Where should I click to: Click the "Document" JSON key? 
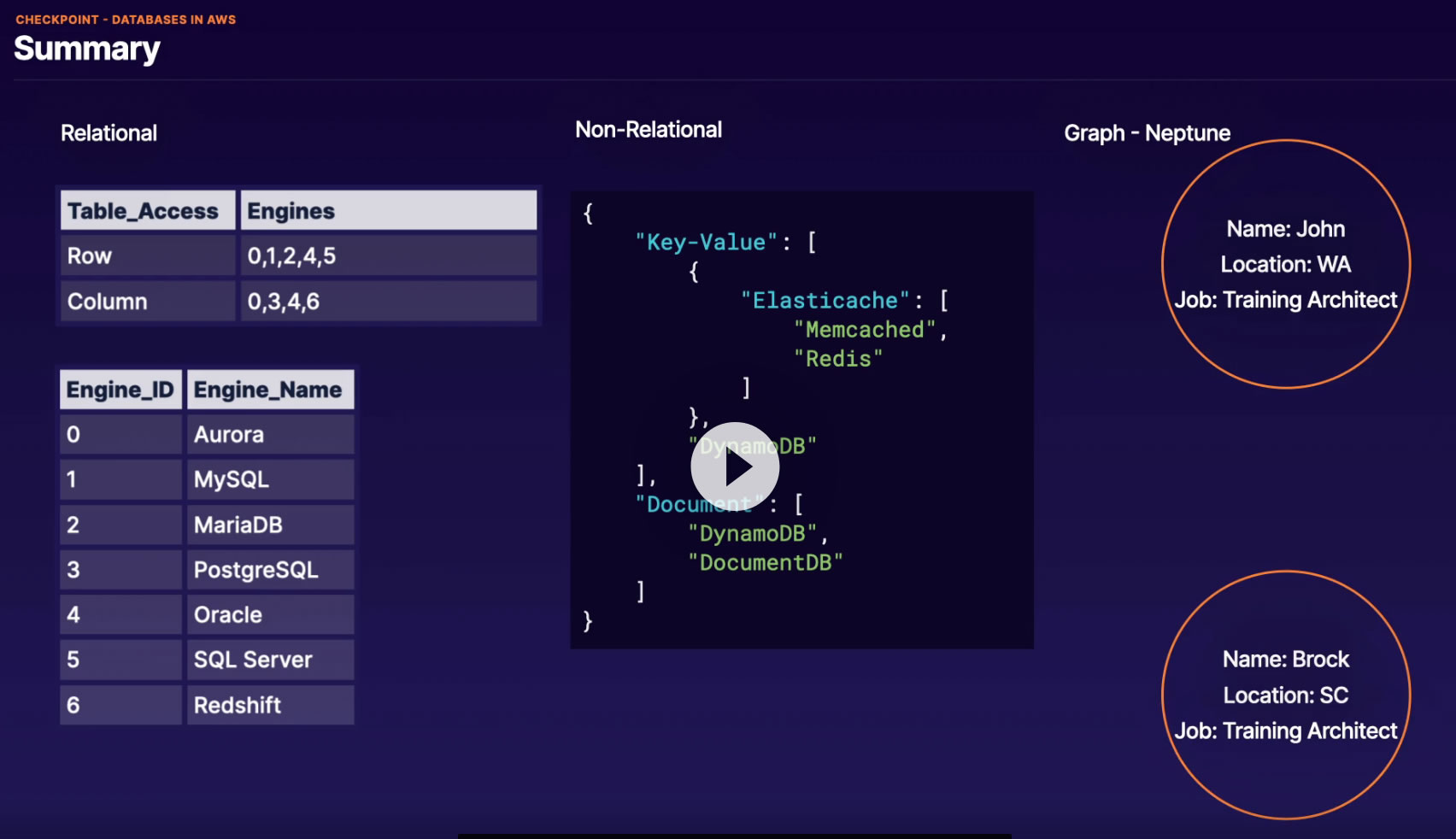pos(700,504)
